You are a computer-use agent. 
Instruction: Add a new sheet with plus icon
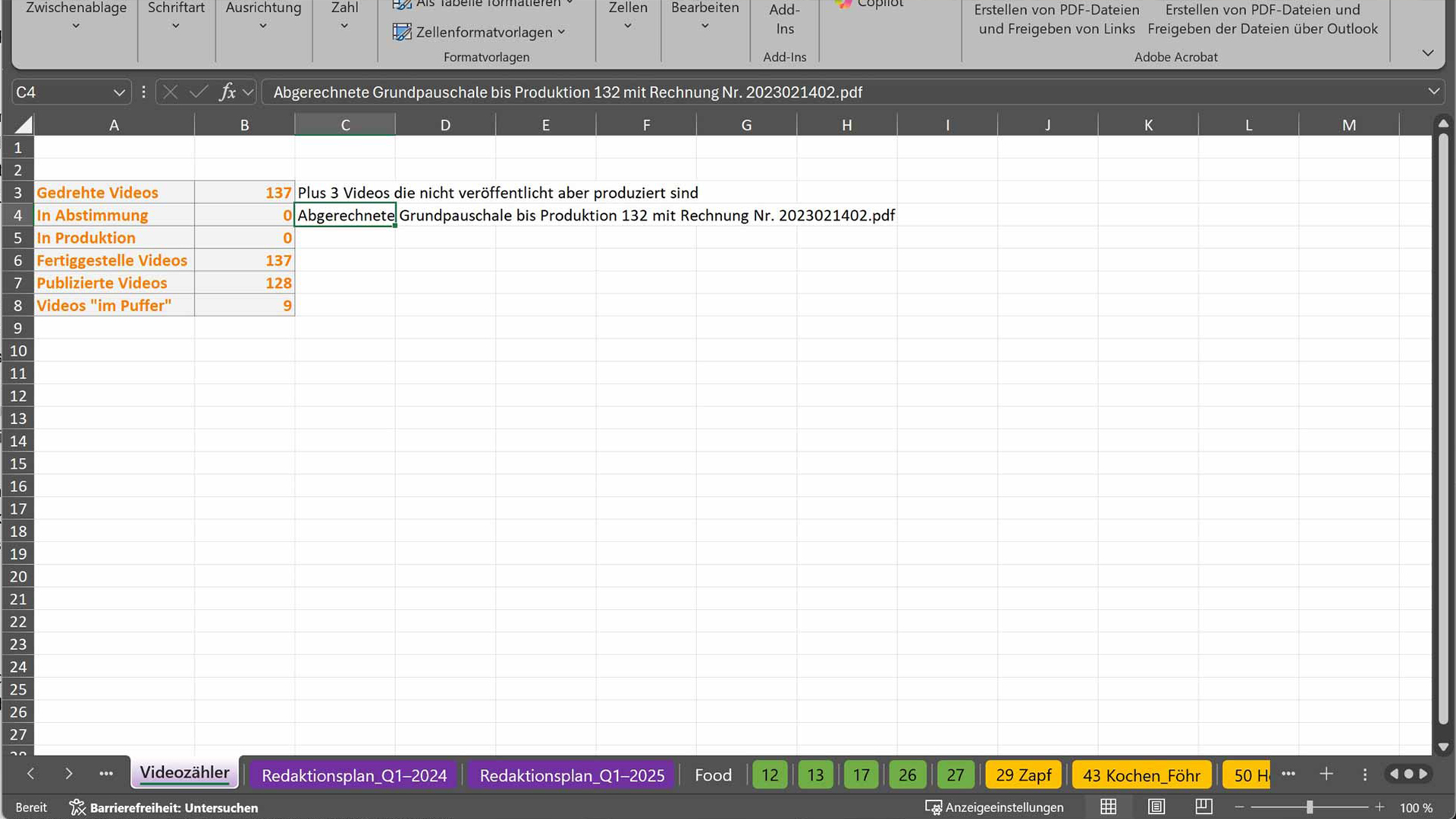pos(1326,774)
